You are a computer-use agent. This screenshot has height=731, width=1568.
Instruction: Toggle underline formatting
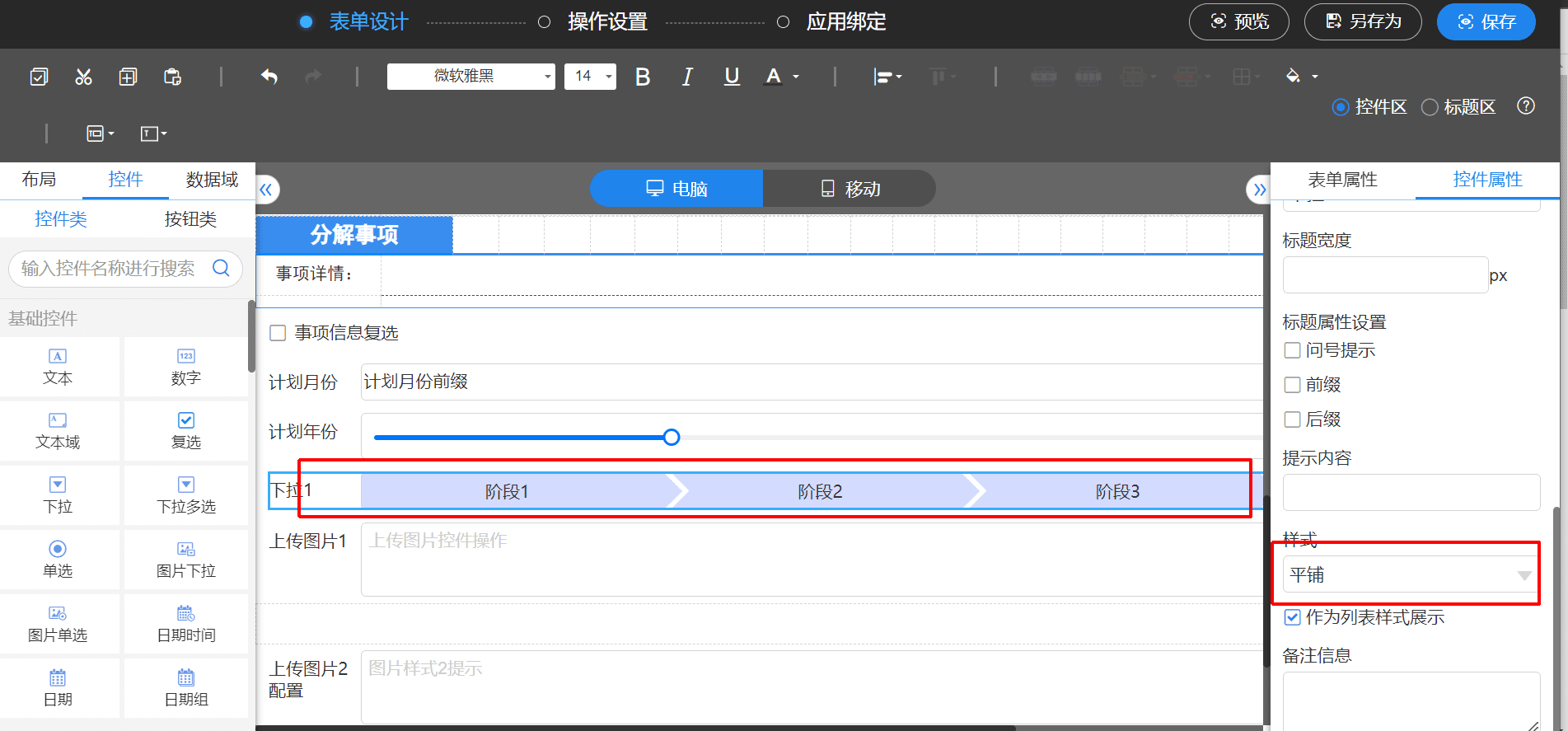[732, 77]
